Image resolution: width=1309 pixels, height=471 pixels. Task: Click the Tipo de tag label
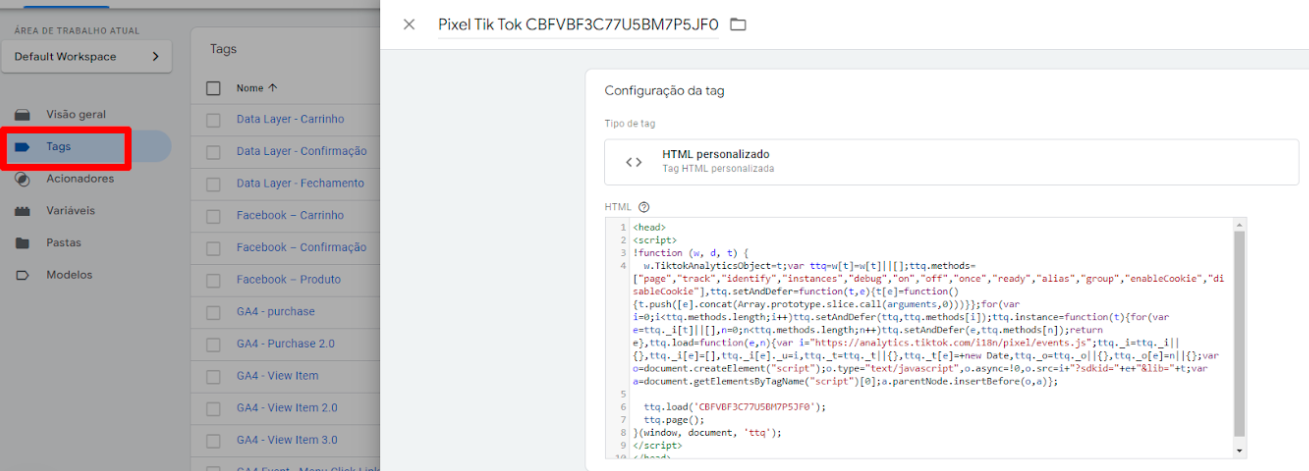[x=630, y=123]
